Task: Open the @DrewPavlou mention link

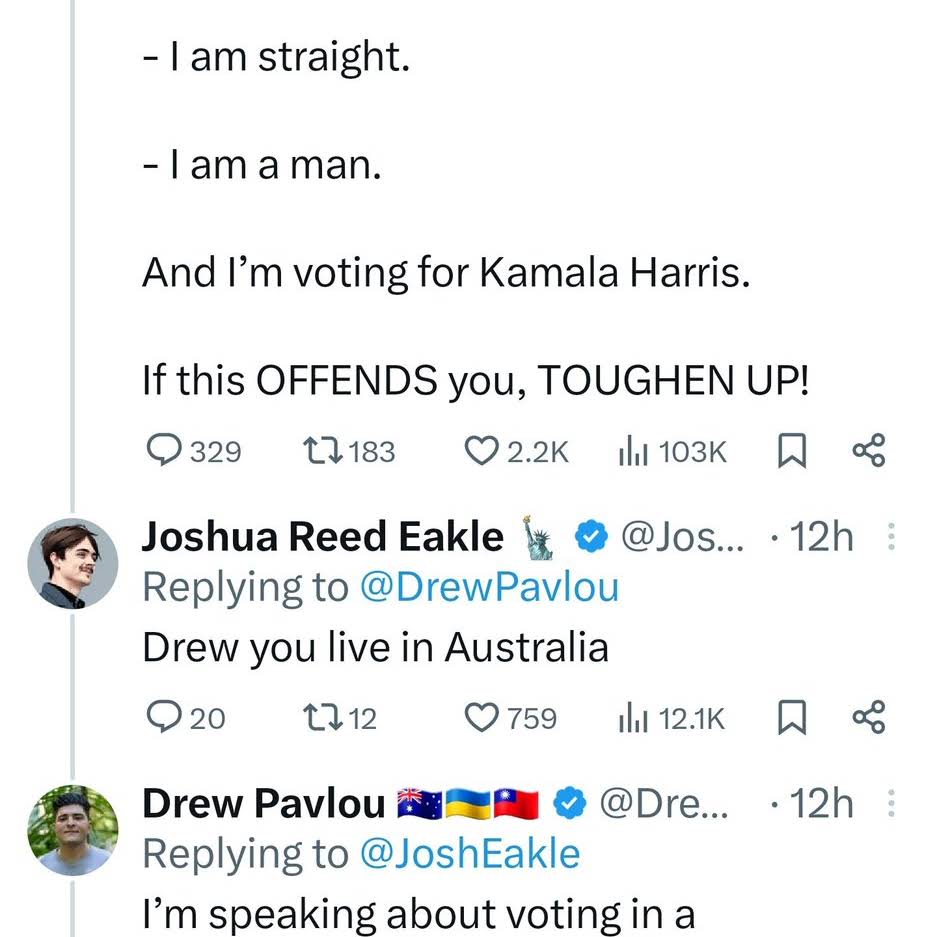Action: tap(487, 587)
